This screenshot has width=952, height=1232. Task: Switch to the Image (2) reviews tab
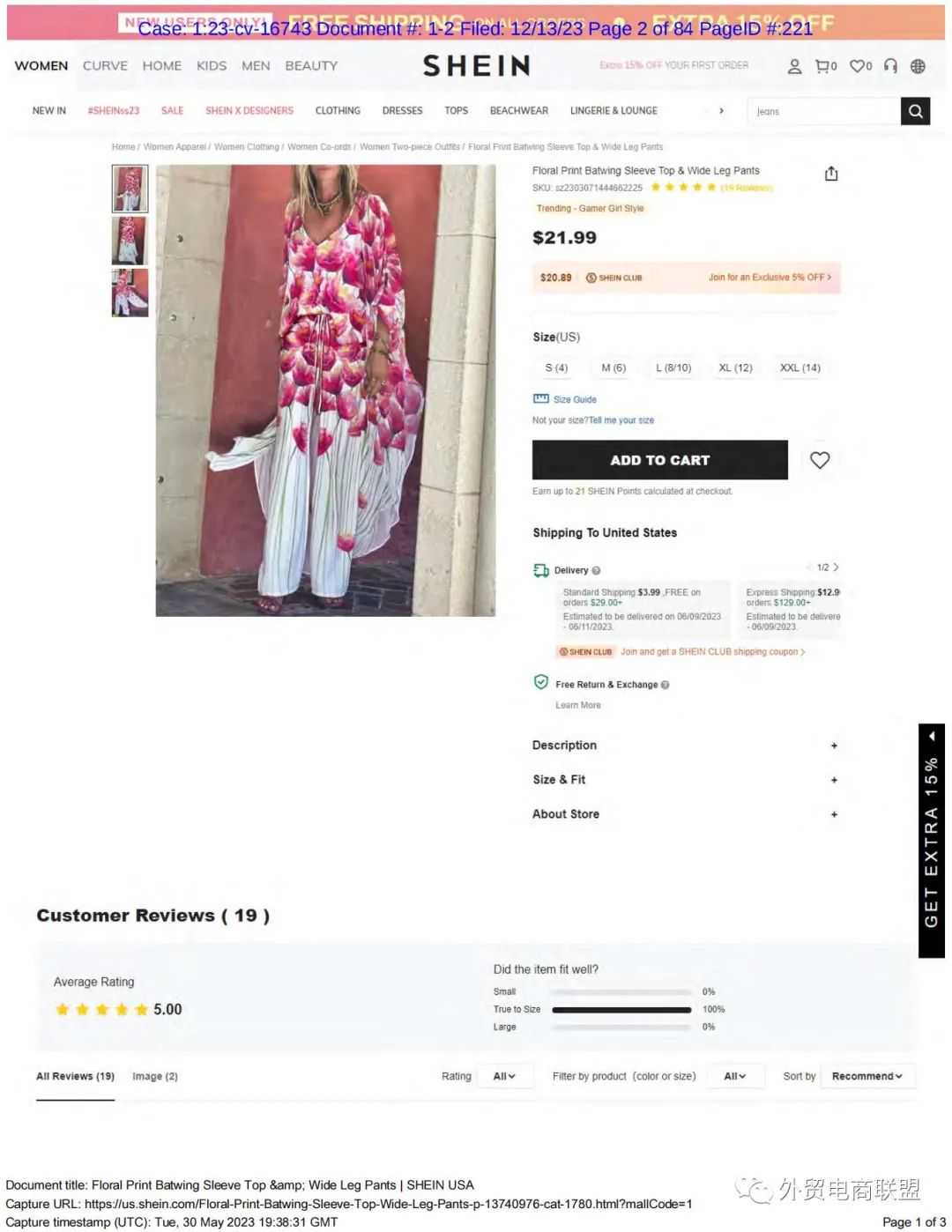[155, 1076]
